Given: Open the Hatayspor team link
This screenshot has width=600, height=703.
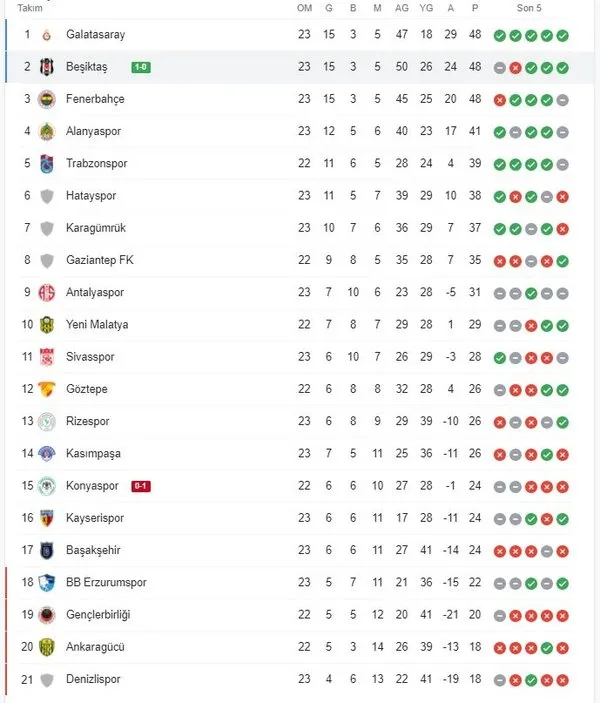Looking at the screenshot, I should (x=91, y=196).
